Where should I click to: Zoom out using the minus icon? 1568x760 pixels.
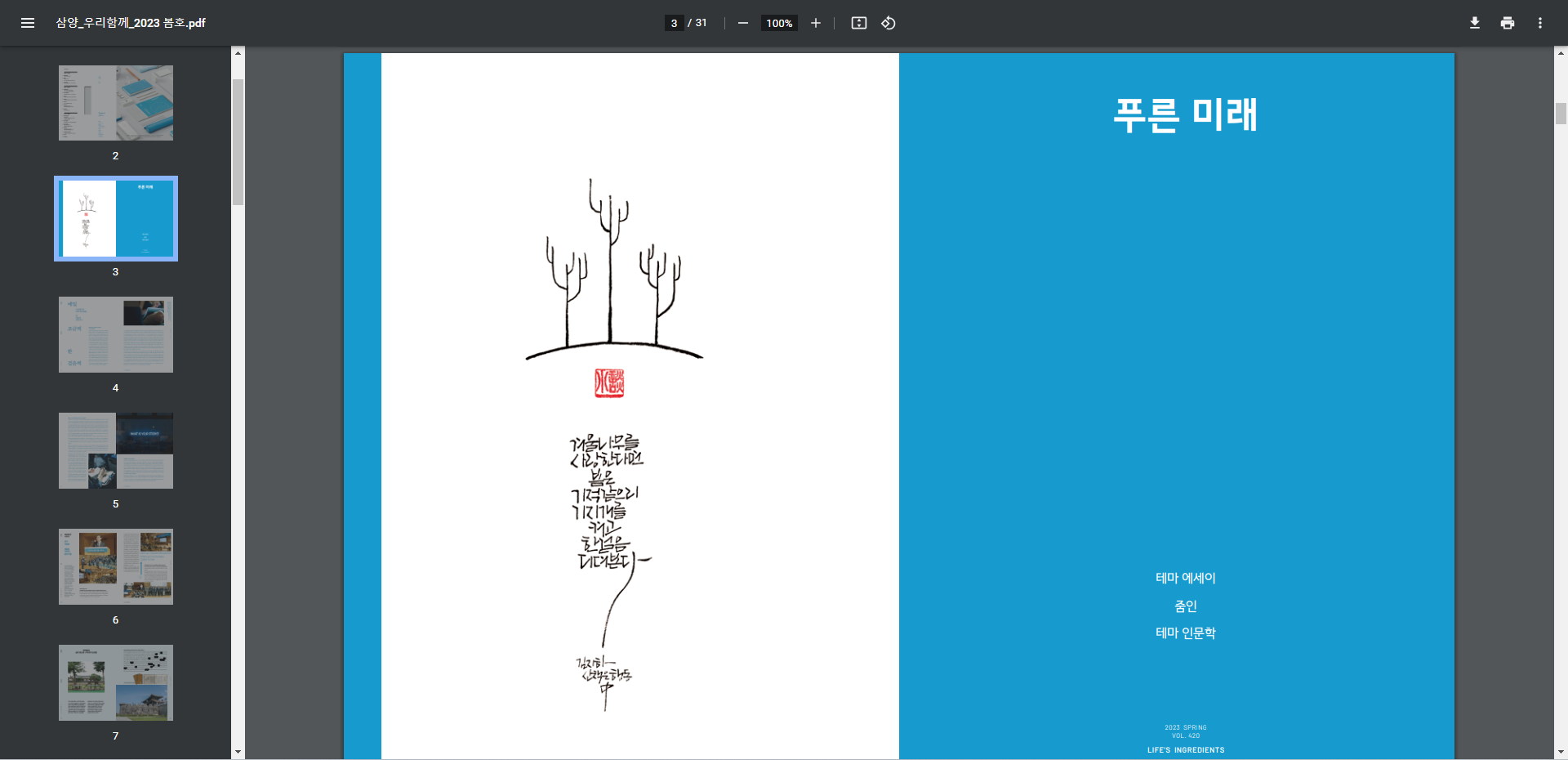[743, 23]
